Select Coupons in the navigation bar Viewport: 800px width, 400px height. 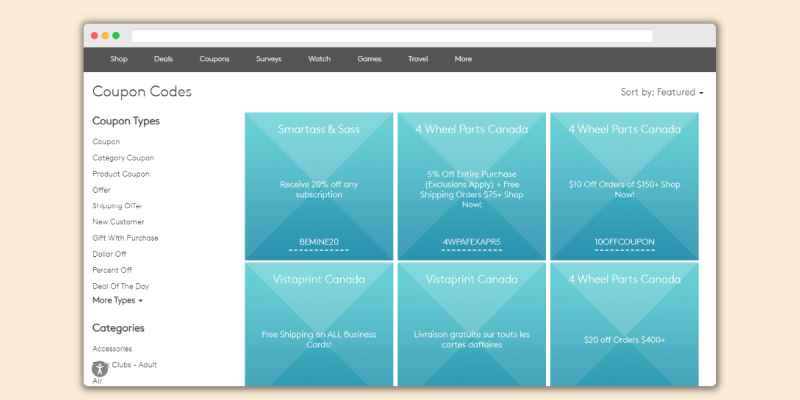click(x=214, y=59)
